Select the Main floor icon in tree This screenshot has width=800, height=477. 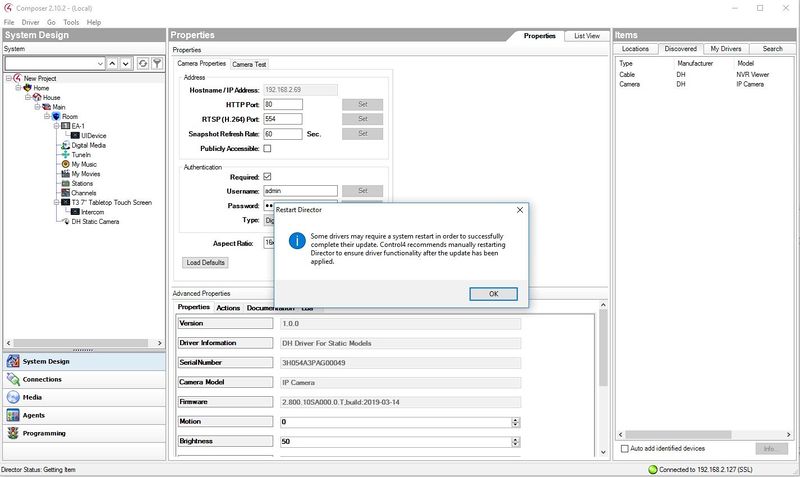pos(46,107)
